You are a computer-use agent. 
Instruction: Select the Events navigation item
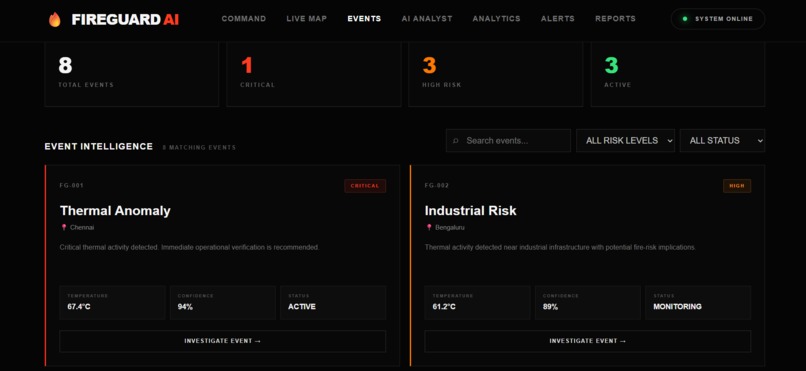[x=364, y=18]
